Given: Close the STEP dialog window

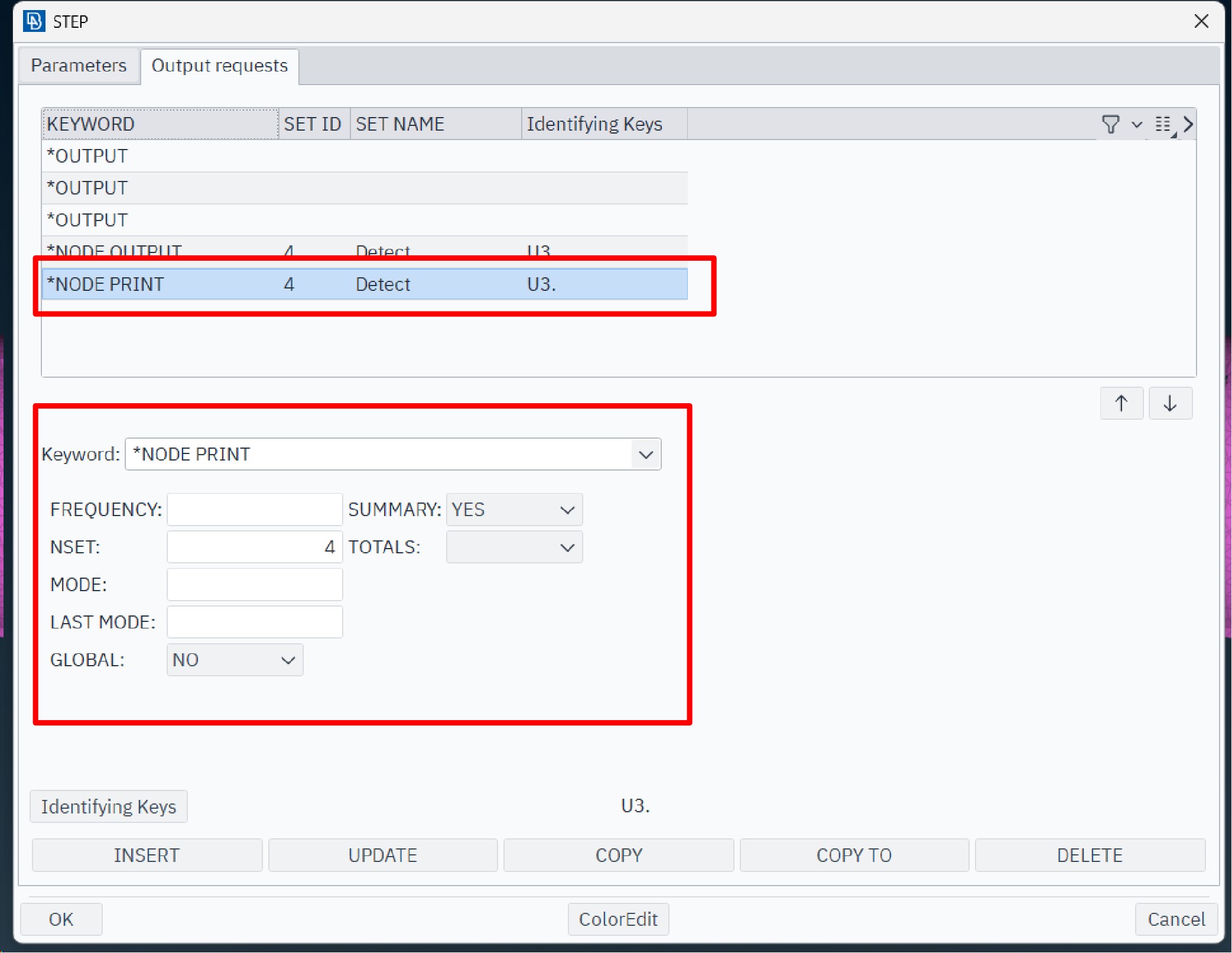Looking at the screenshot, I should click(x=1201, y=21).
